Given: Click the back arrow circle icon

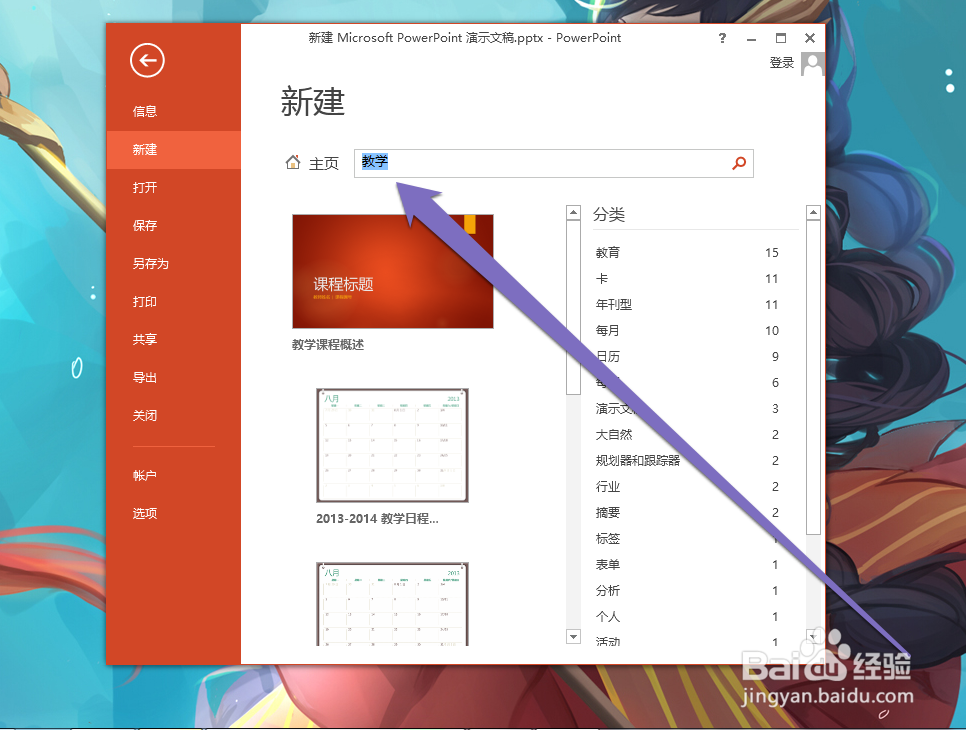Looking at the screenshot, I should (147, 60).
